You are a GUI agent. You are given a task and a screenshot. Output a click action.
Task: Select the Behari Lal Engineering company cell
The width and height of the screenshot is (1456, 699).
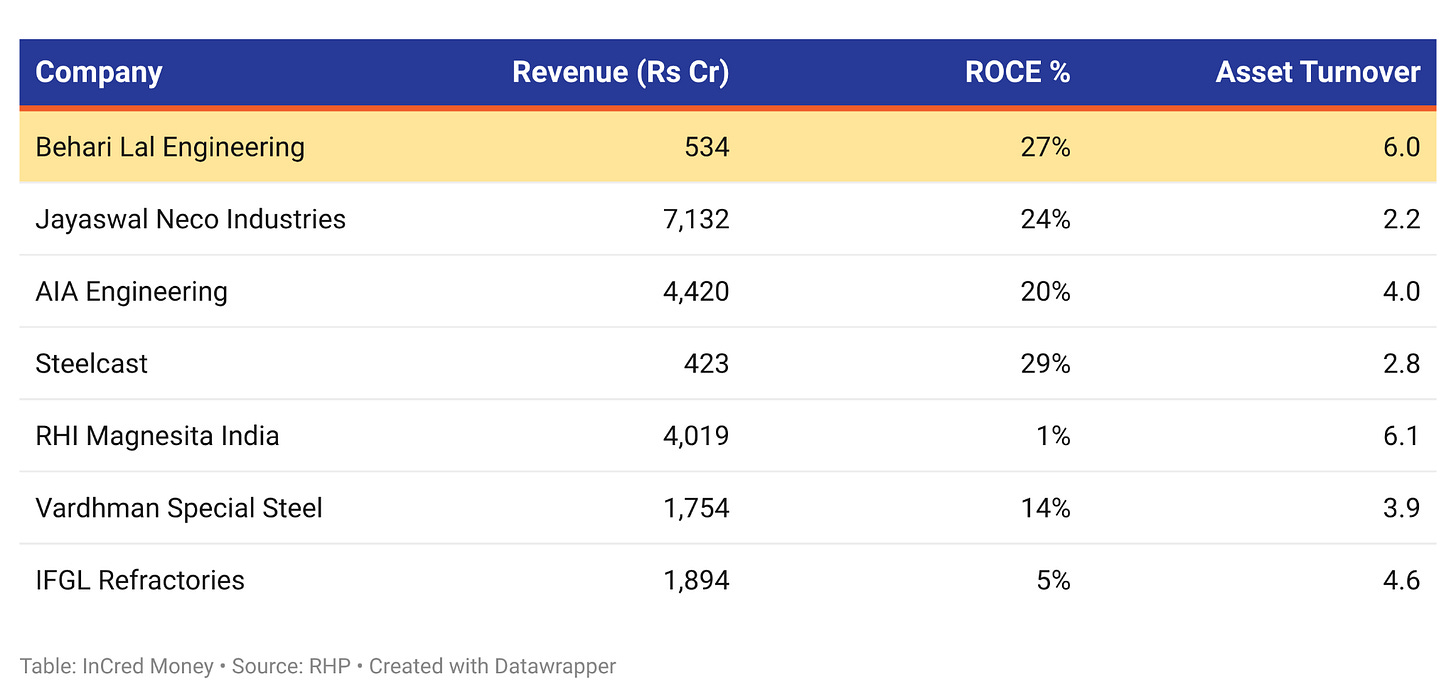click(170, 147)
